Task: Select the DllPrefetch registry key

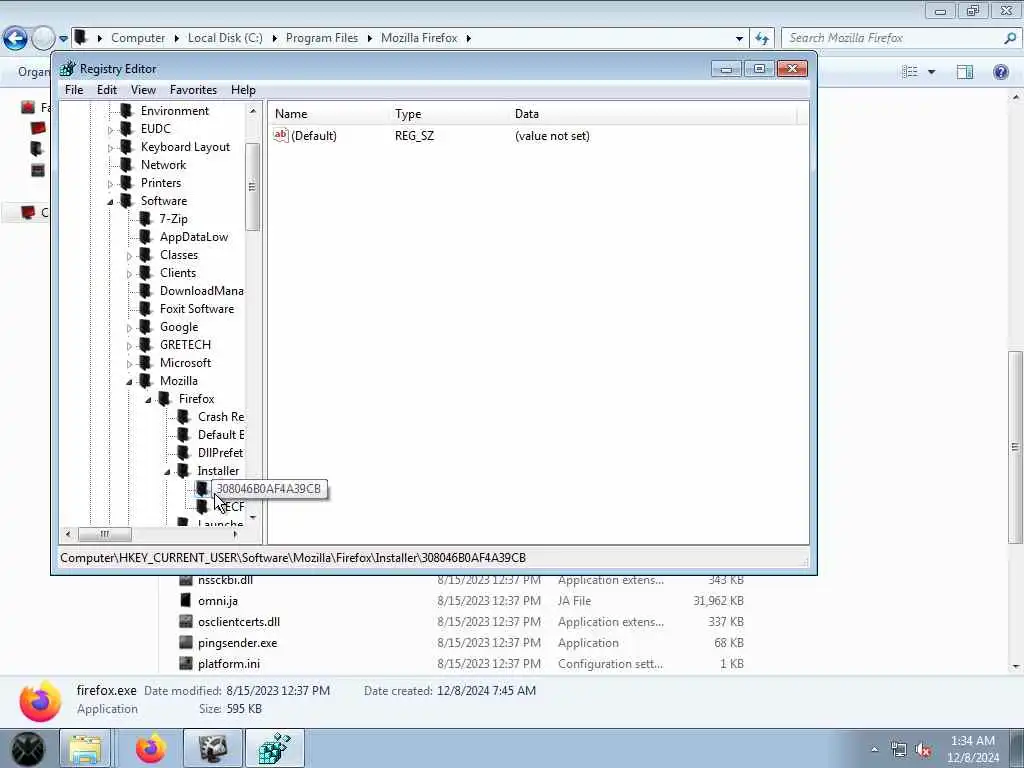Action: click(x=221, y=453)
